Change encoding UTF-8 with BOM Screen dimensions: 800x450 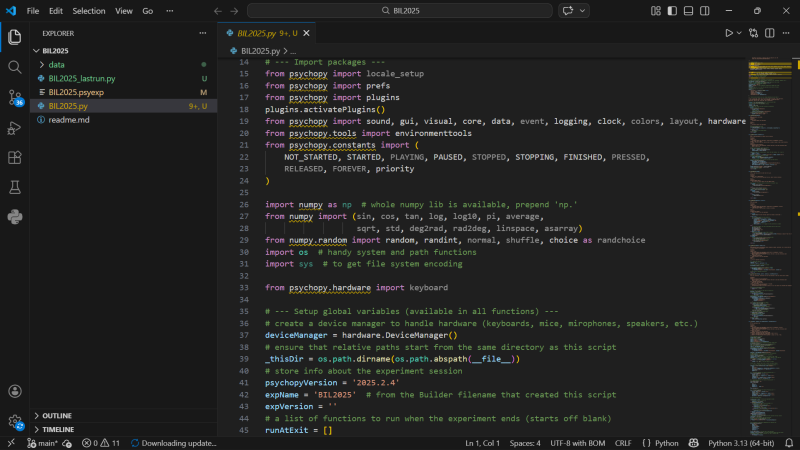click(578, 443)
